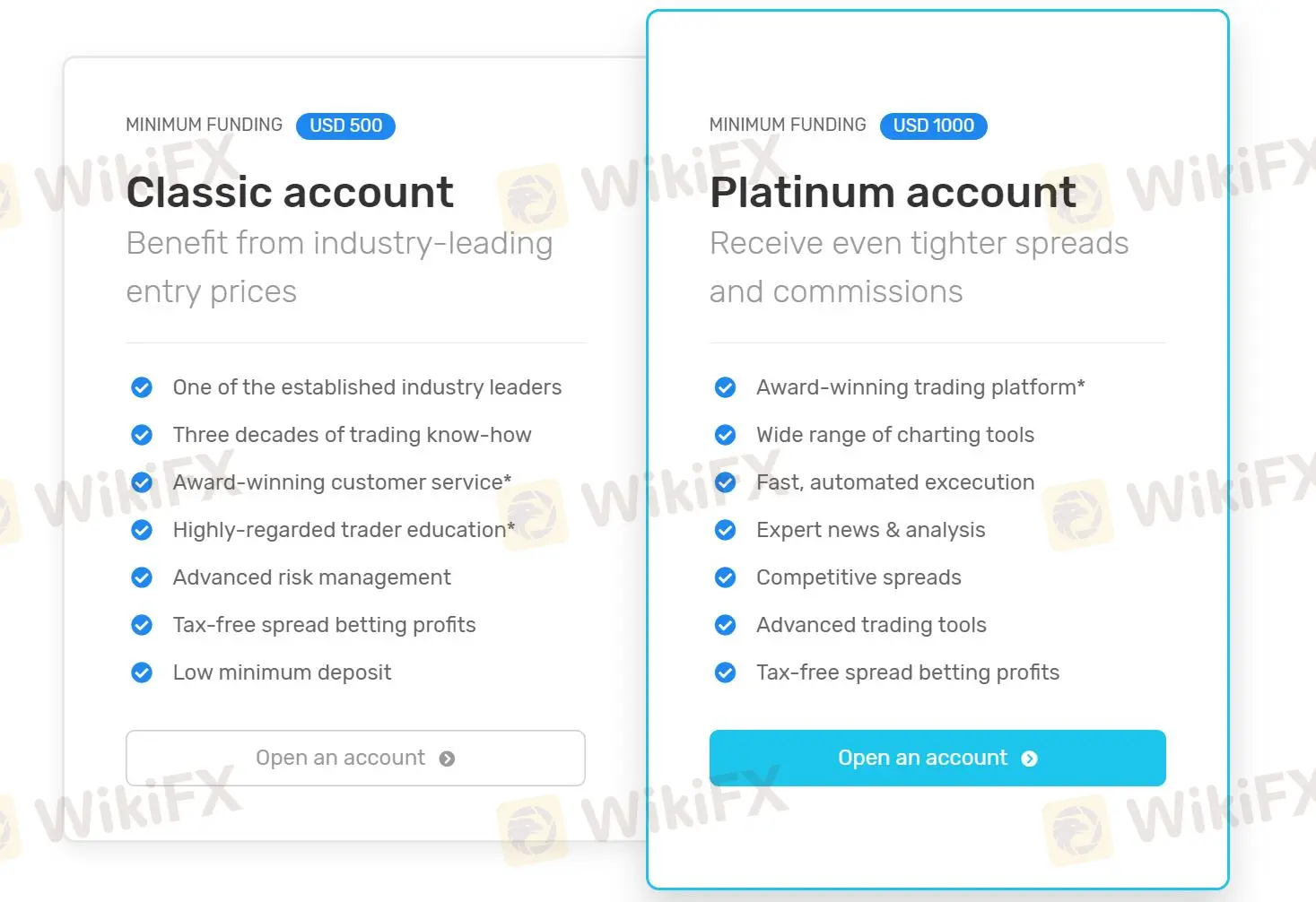Image resolution: width=1316 pixels, height=902 pixels.
Task: Click Fast, automated execution feature text
Action: coord(895,482)
